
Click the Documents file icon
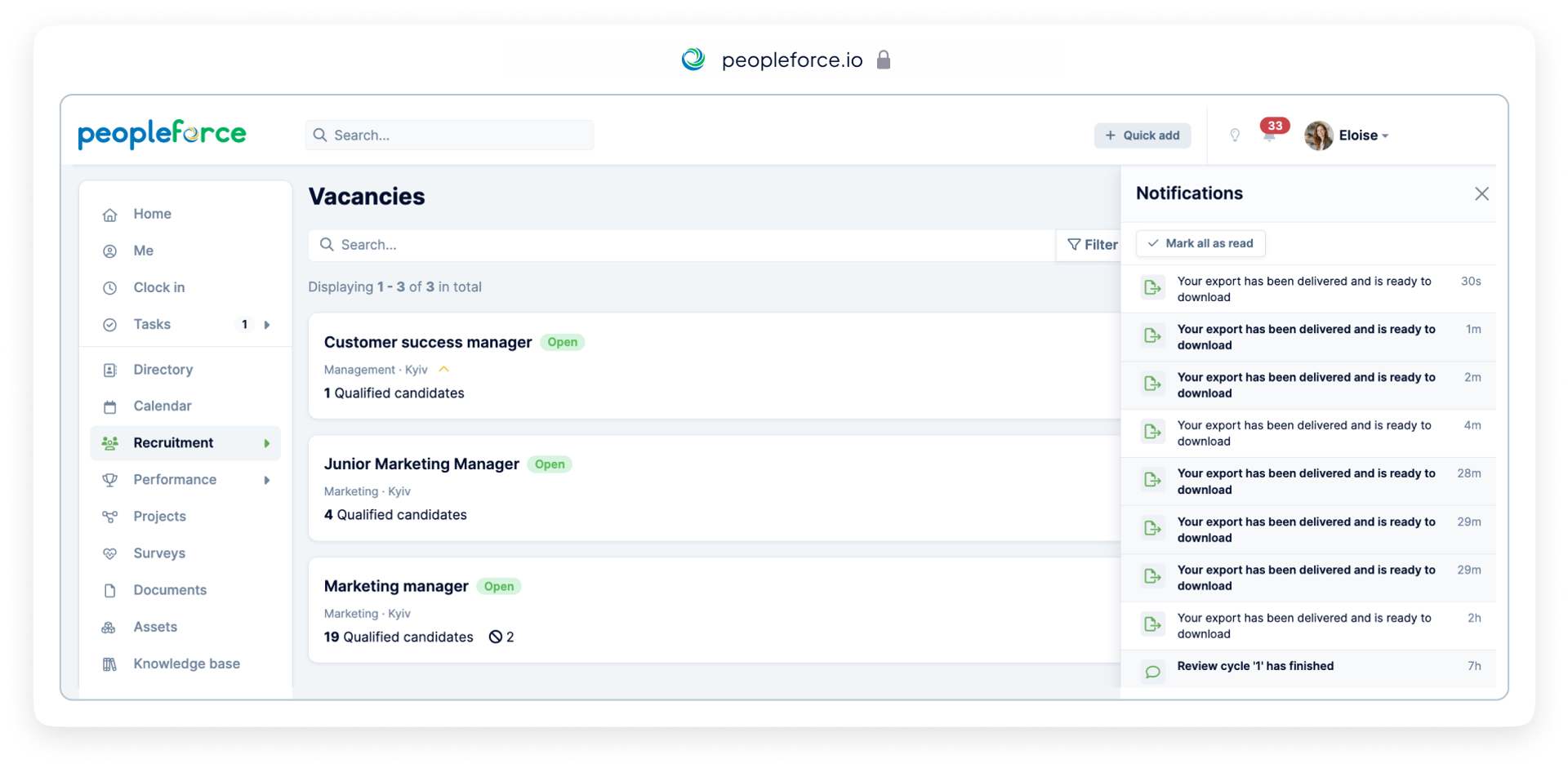pos(109,590)
